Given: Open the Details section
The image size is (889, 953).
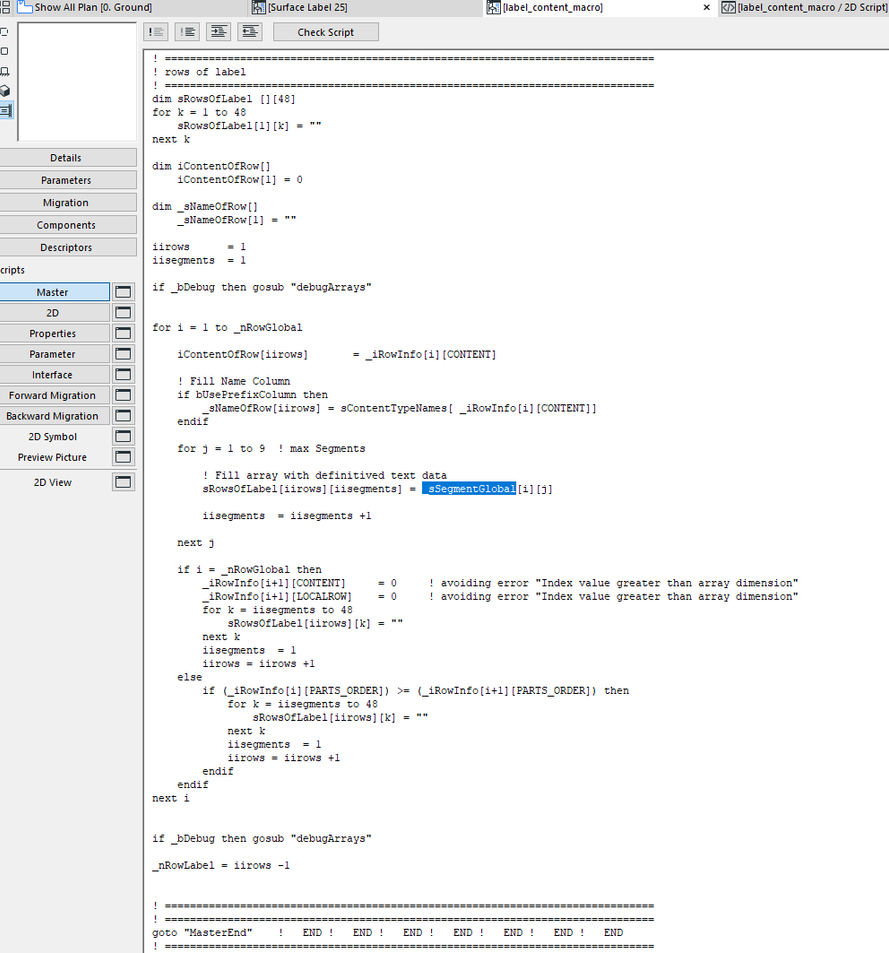Looking at the screenshot, I should coord(66,158).
